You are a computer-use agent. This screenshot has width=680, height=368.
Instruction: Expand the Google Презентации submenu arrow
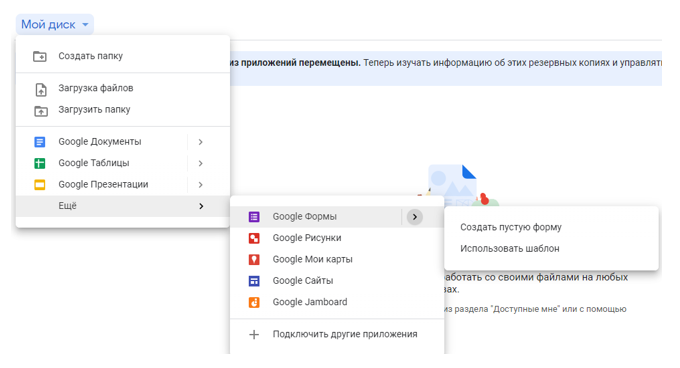200,185
